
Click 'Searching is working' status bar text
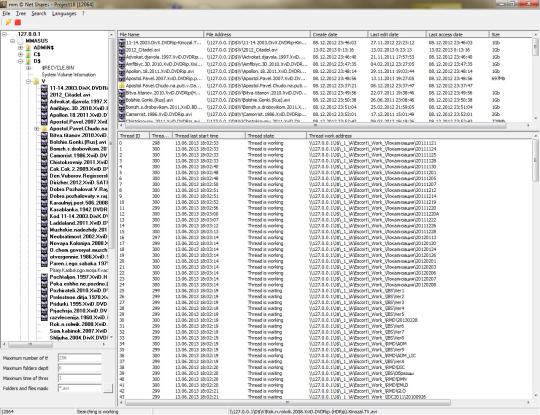click(x=97, y=412)
